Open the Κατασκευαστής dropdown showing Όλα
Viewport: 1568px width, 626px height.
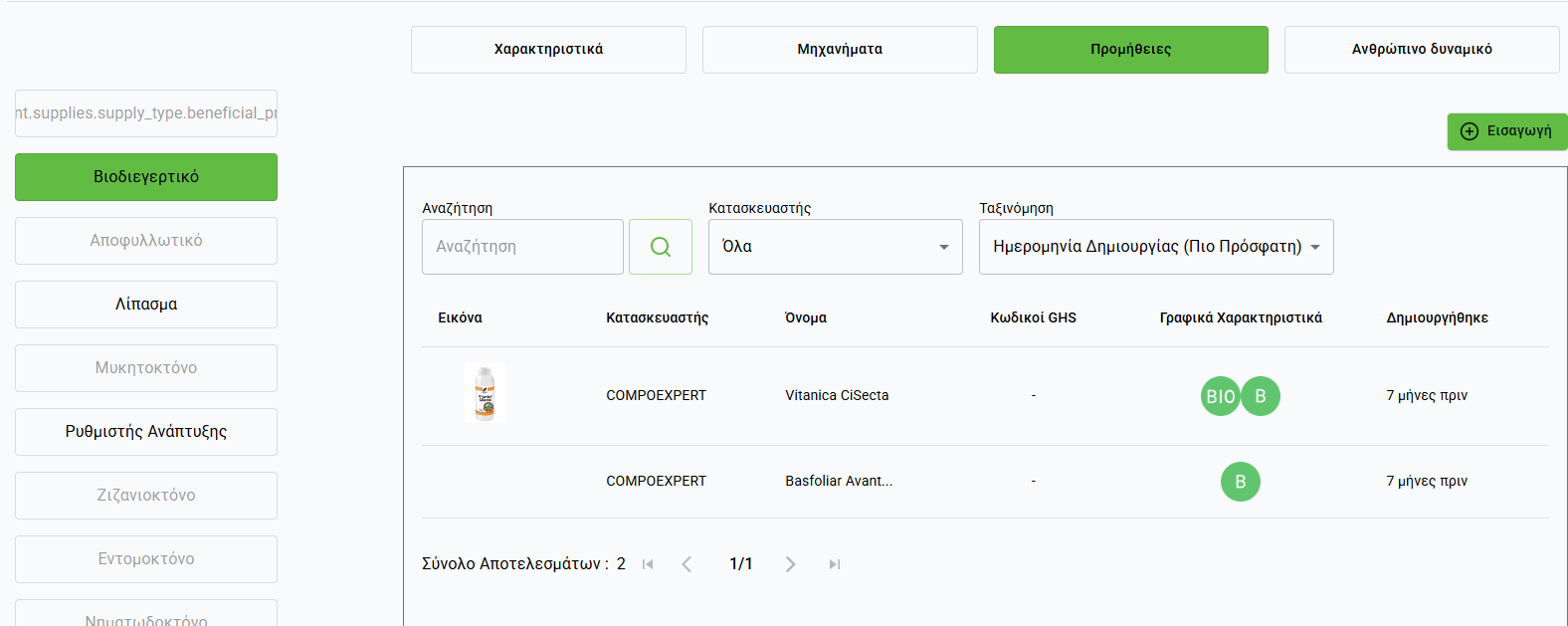pos(835,247)
